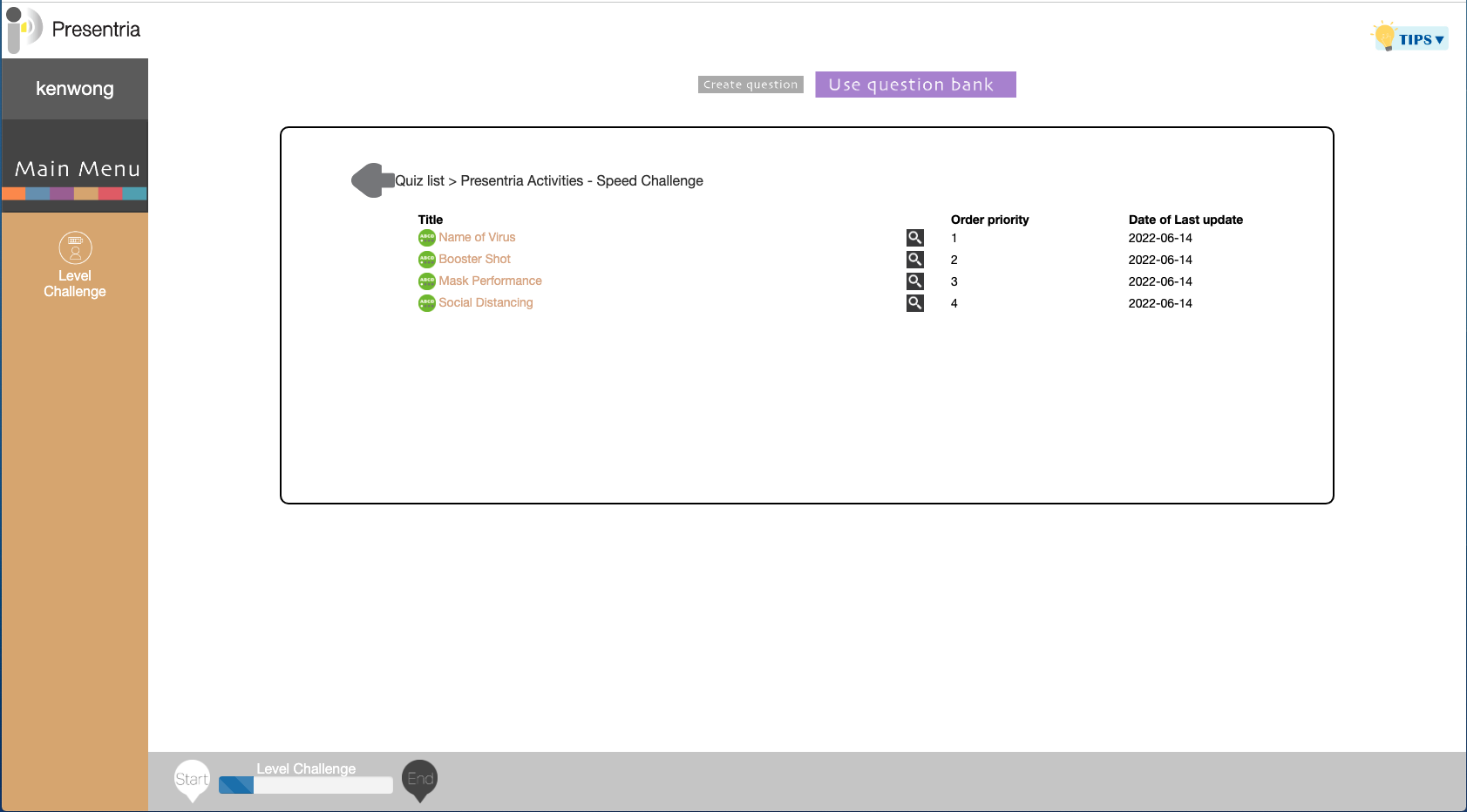The height and width of the screenshot is (812, 1467).
Task: Click the kenwong user name
Action: [75, 89]
